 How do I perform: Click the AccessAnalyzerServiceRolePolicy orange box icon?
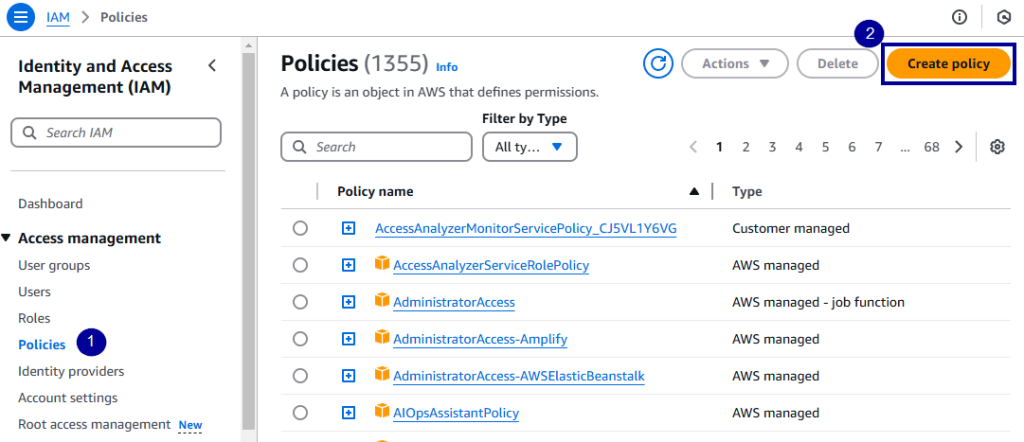(381, 264)
